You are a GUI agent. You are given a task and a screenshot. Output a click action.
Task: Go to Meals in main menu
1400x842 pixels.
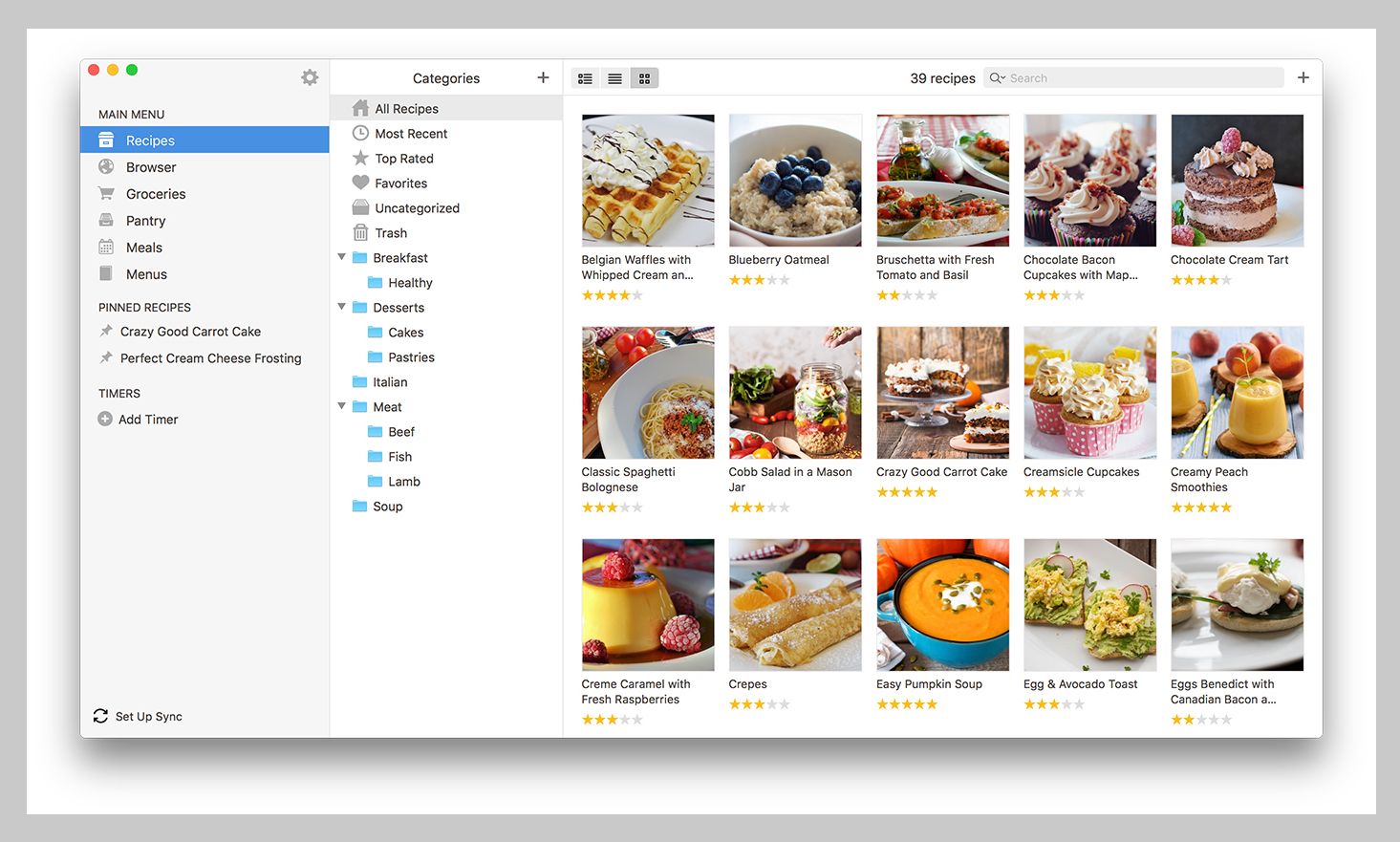pos(144,248)
